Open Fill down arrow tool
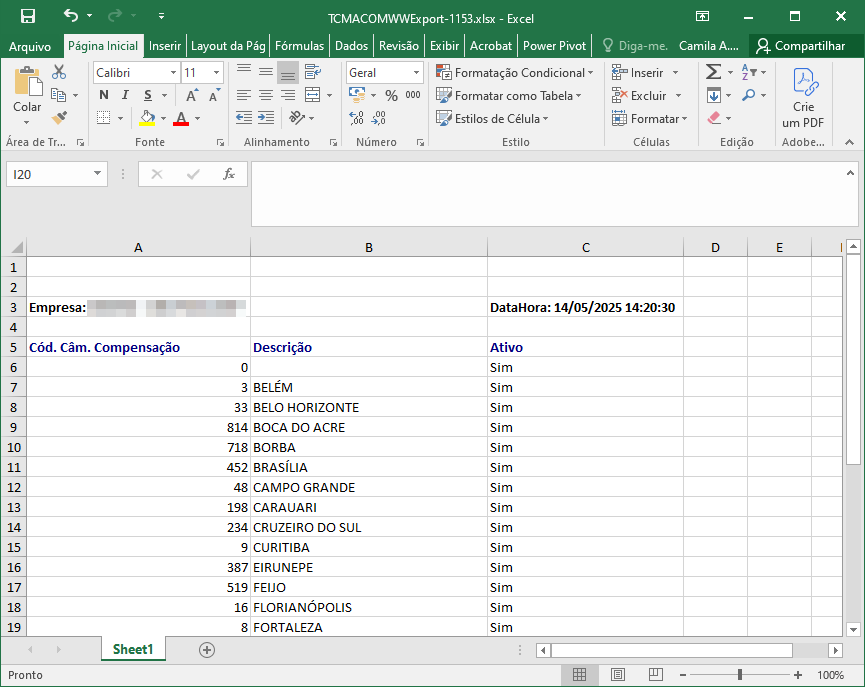 (714, 95)
